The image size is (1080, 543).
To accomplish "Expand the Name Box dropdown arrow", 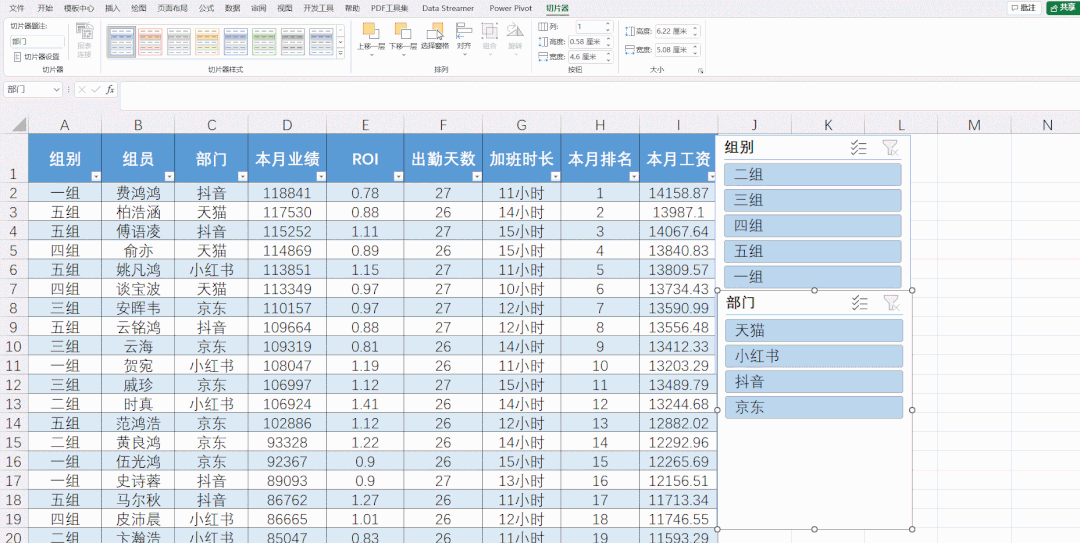I will coord(56,90).
